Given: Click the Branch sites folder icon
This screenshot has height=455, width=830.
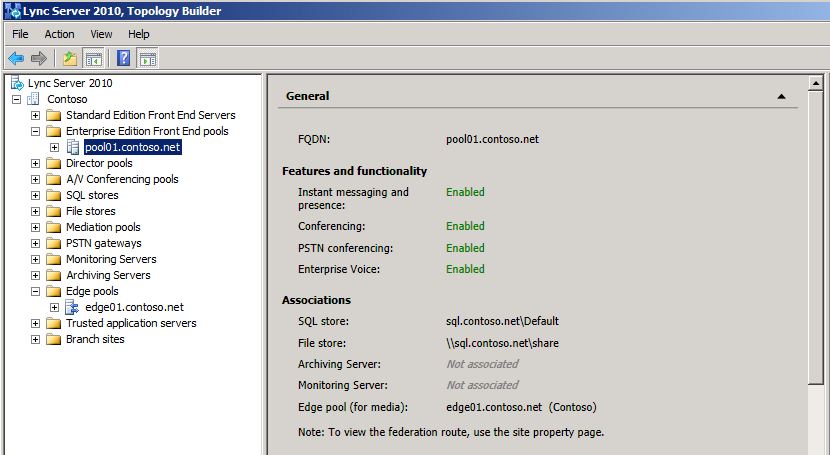Looking at the screenshot, I should click(53, 339).
